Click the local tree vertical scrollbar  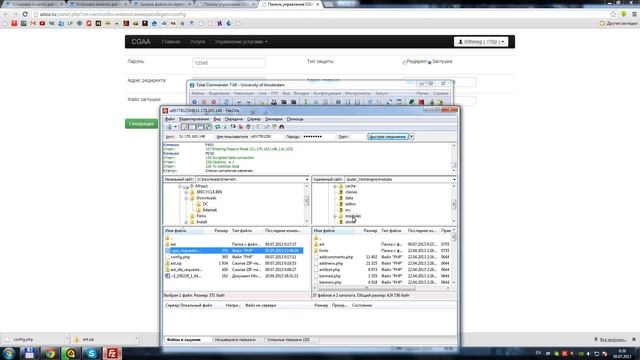[x=307, y=203]
